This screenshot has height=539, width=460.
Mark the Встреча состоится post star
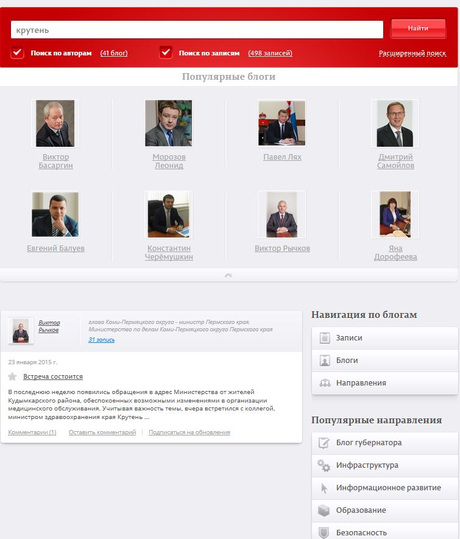click(x=12, y=376)
